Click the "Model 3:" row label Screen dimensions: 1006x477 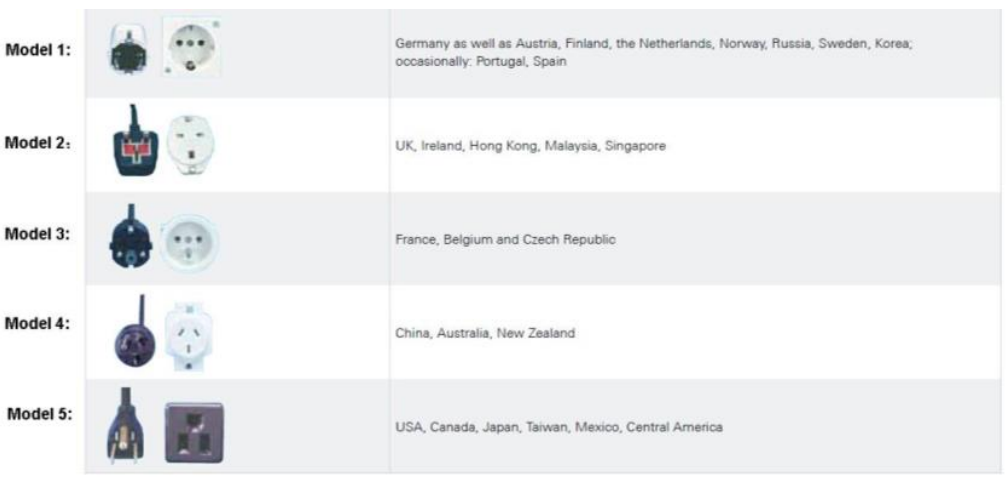pos(38,234)
